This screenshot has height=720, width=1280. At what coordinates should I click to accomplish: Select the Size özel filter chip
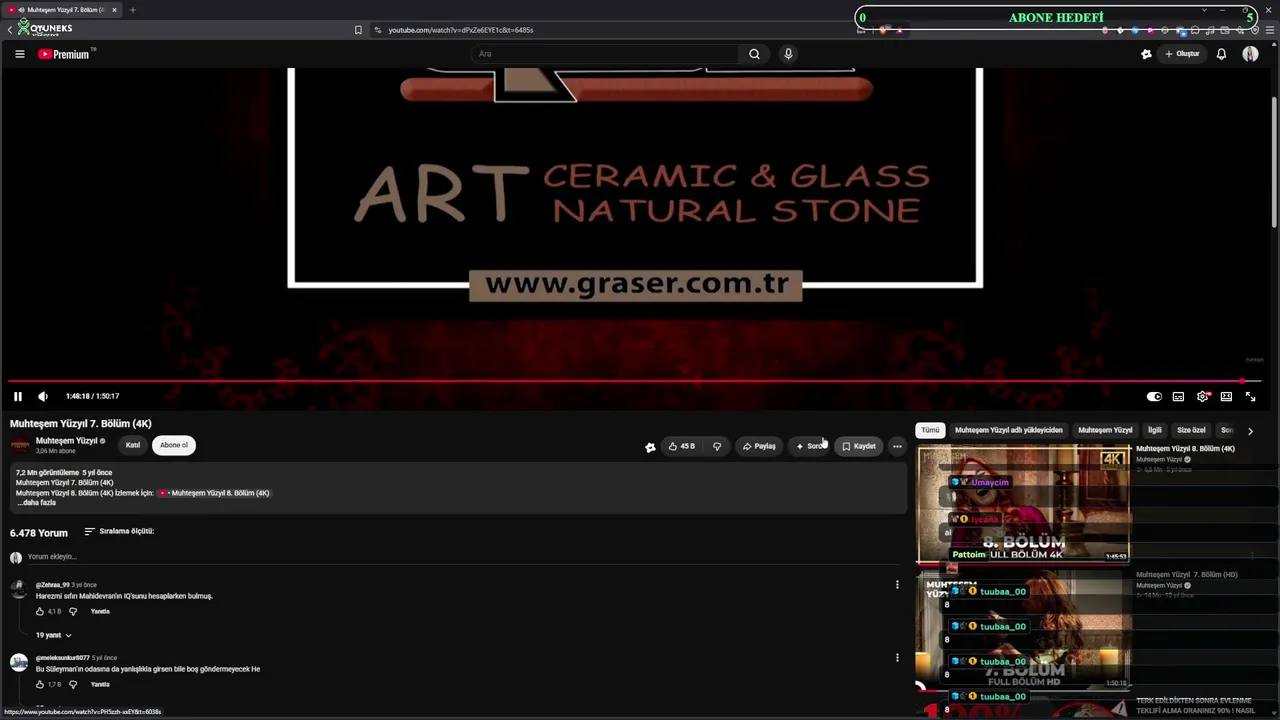pyautogui.click(x=1191, y=430)
